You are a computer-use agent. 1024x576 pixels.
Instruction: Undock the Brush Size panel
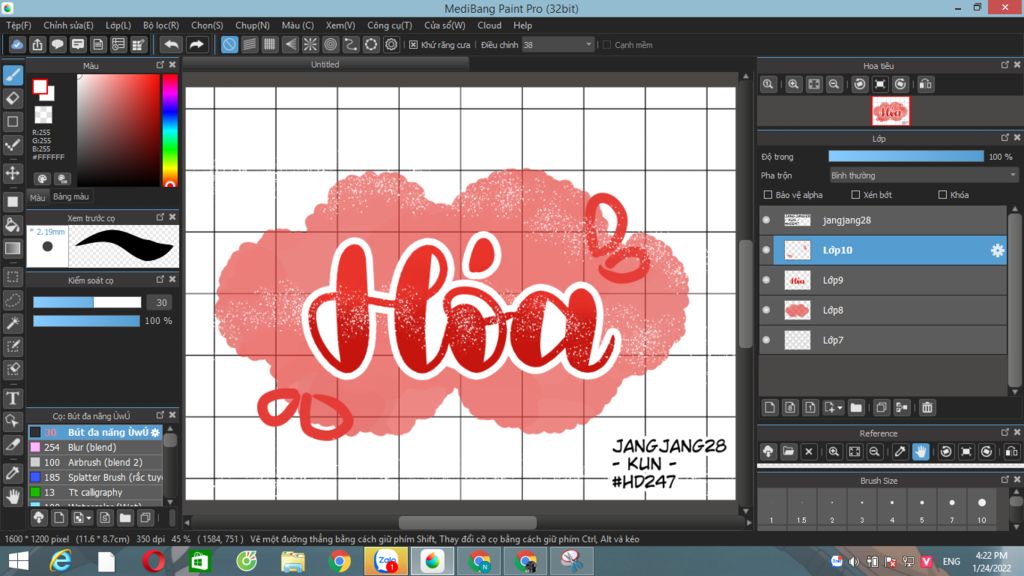click(1004, 480)
